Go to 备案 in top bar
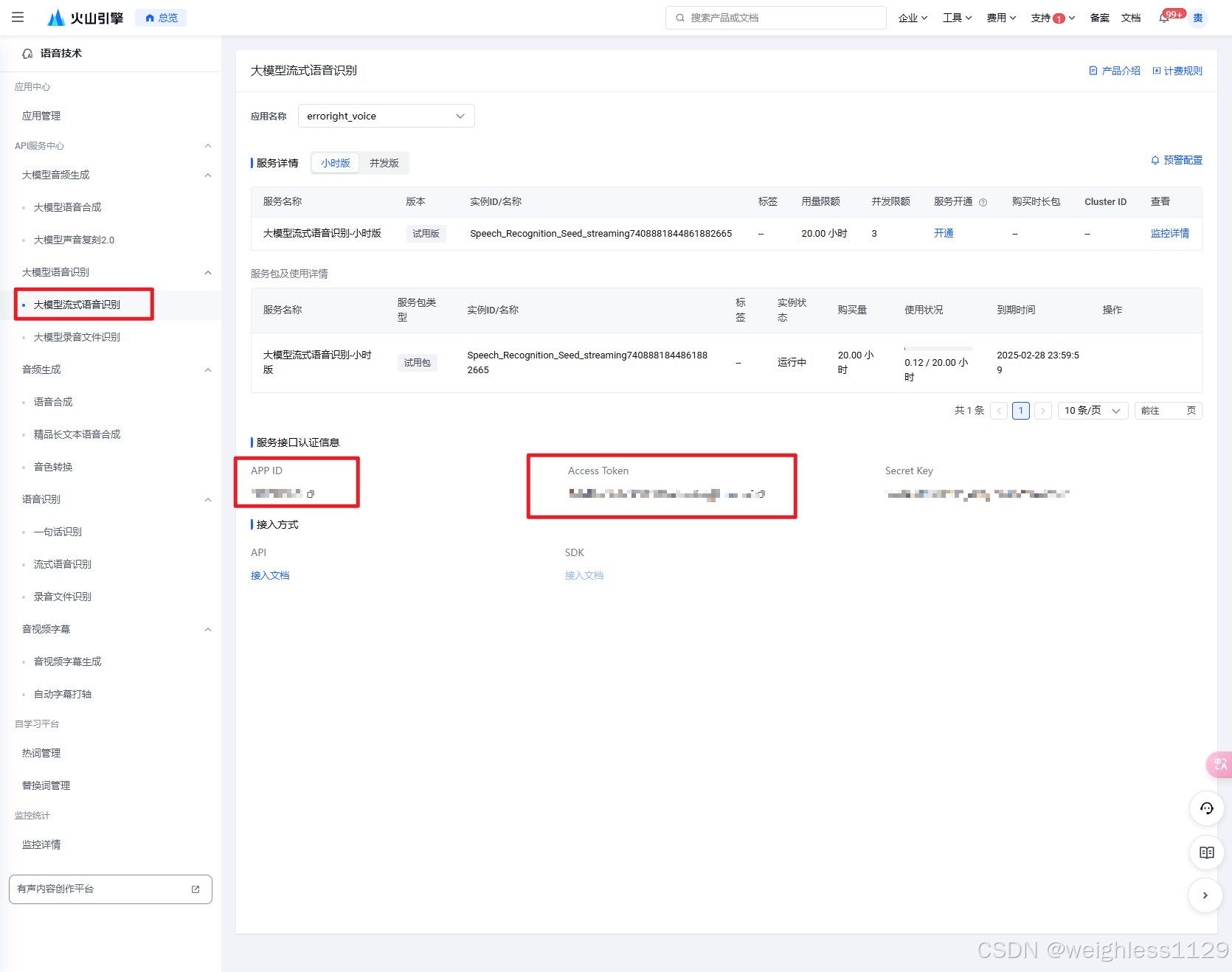The width and height of the screenshot is (1232, 972). click(x=1099, y=18)
